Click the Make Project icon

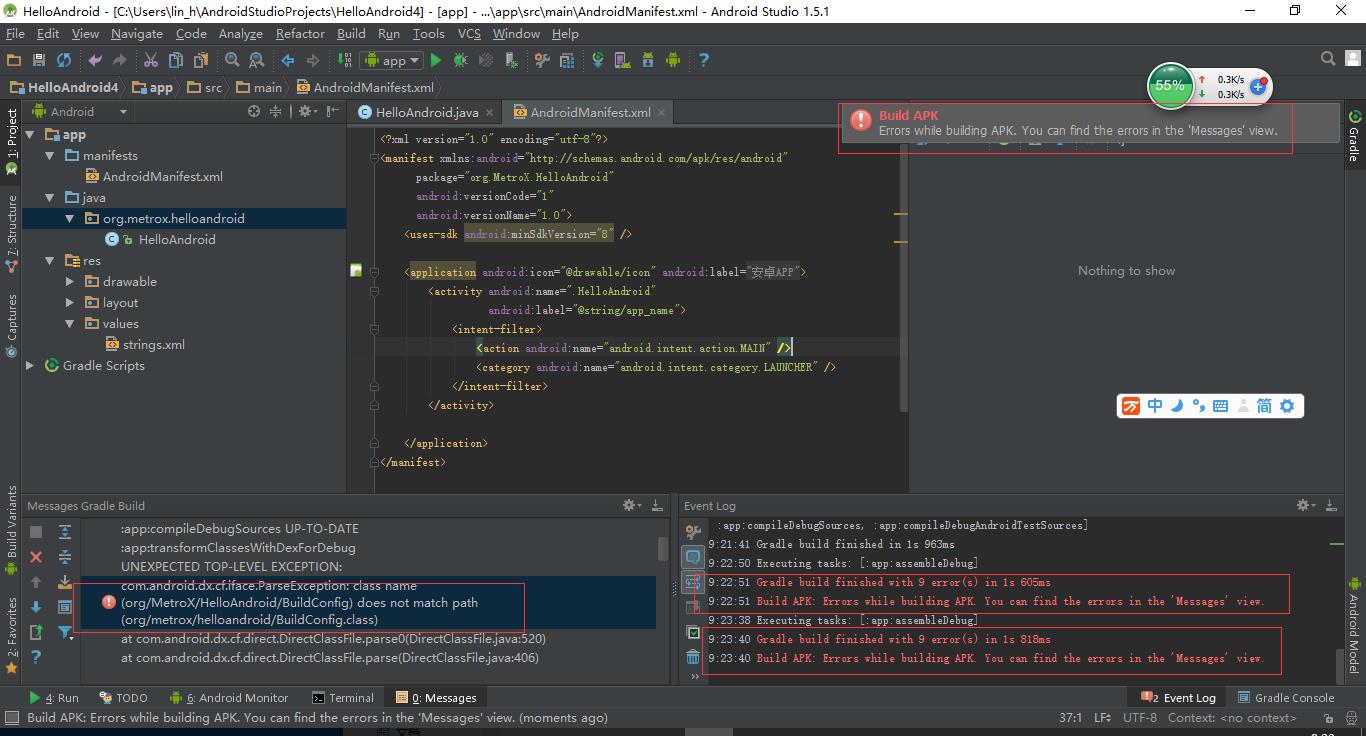tap(345, 60)
